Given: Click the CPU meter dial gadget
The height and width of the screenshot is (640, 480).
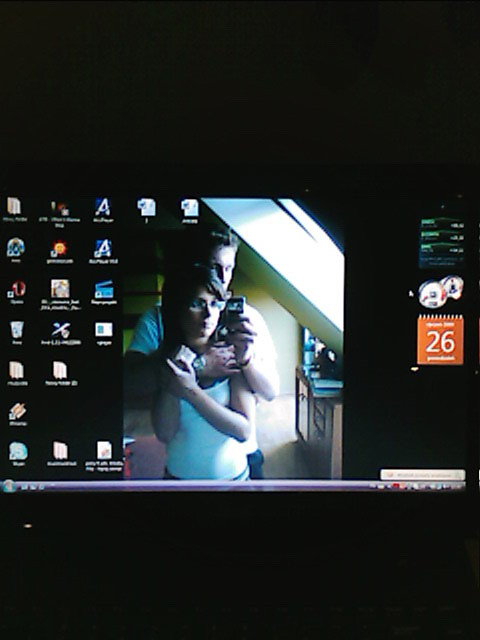Looking at the screenshot, I should pyautogui.click(x=441, y=291).
